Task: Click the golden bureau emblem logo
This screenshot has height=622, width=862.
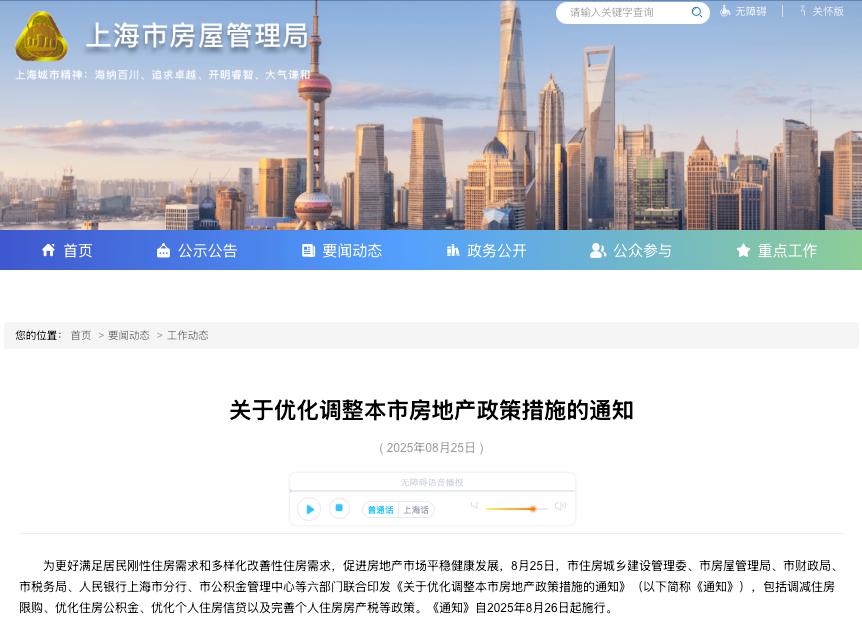Action: (x=41, y=37)
